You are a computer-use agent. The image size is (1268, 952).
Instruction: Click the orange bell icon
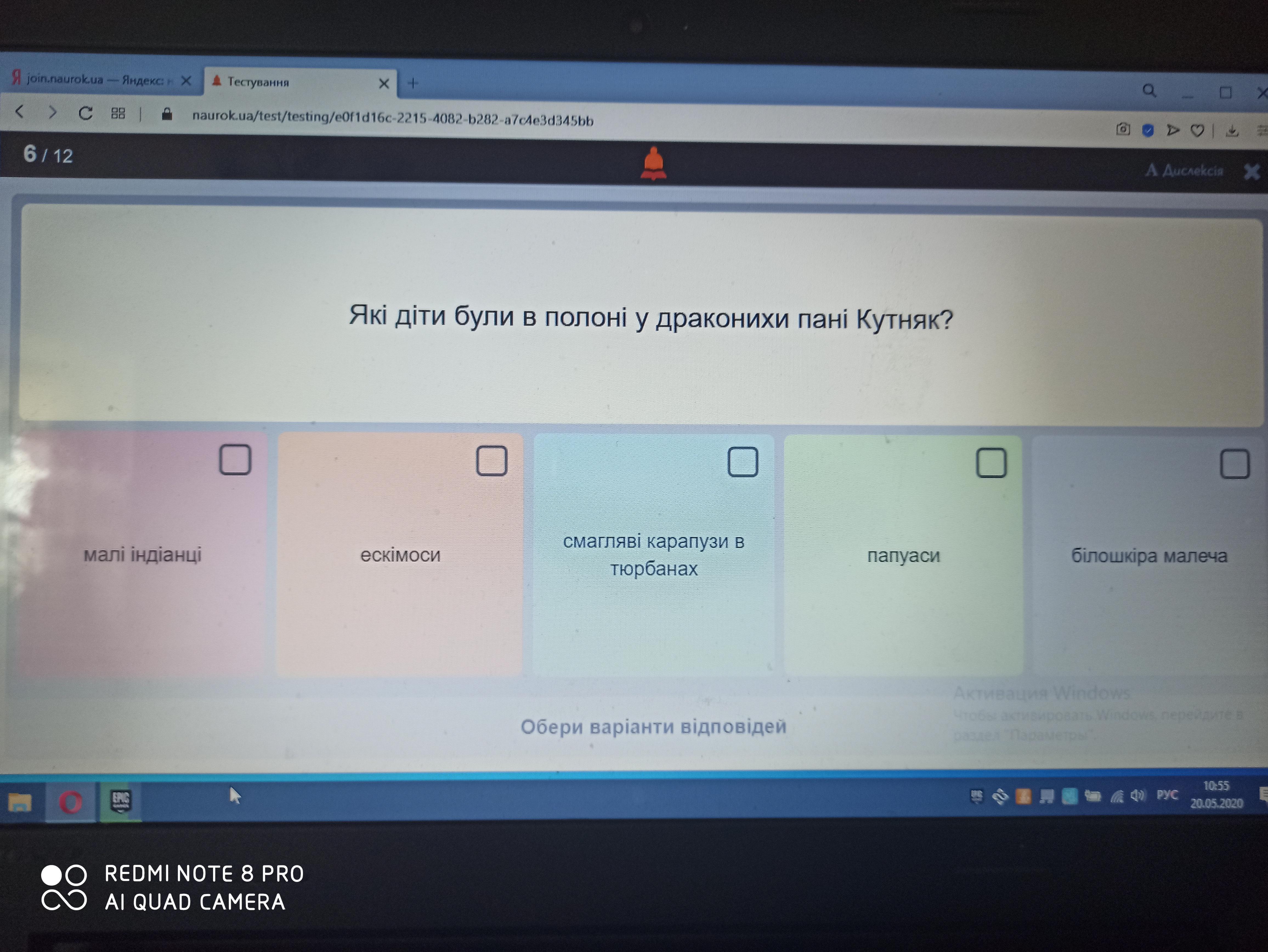pyautogui.click(x=653, y=163)
